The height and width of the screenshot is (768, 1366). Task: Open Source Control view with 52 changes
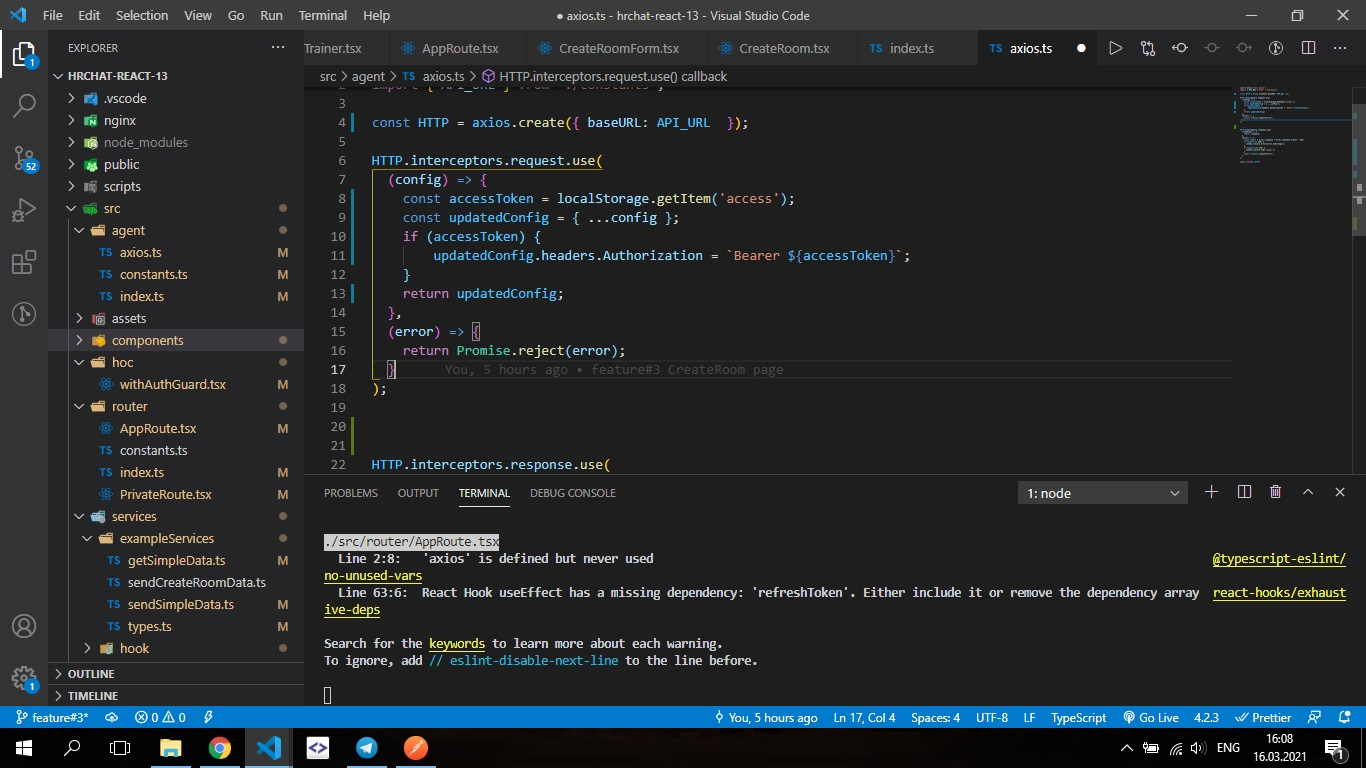[24, 158]
